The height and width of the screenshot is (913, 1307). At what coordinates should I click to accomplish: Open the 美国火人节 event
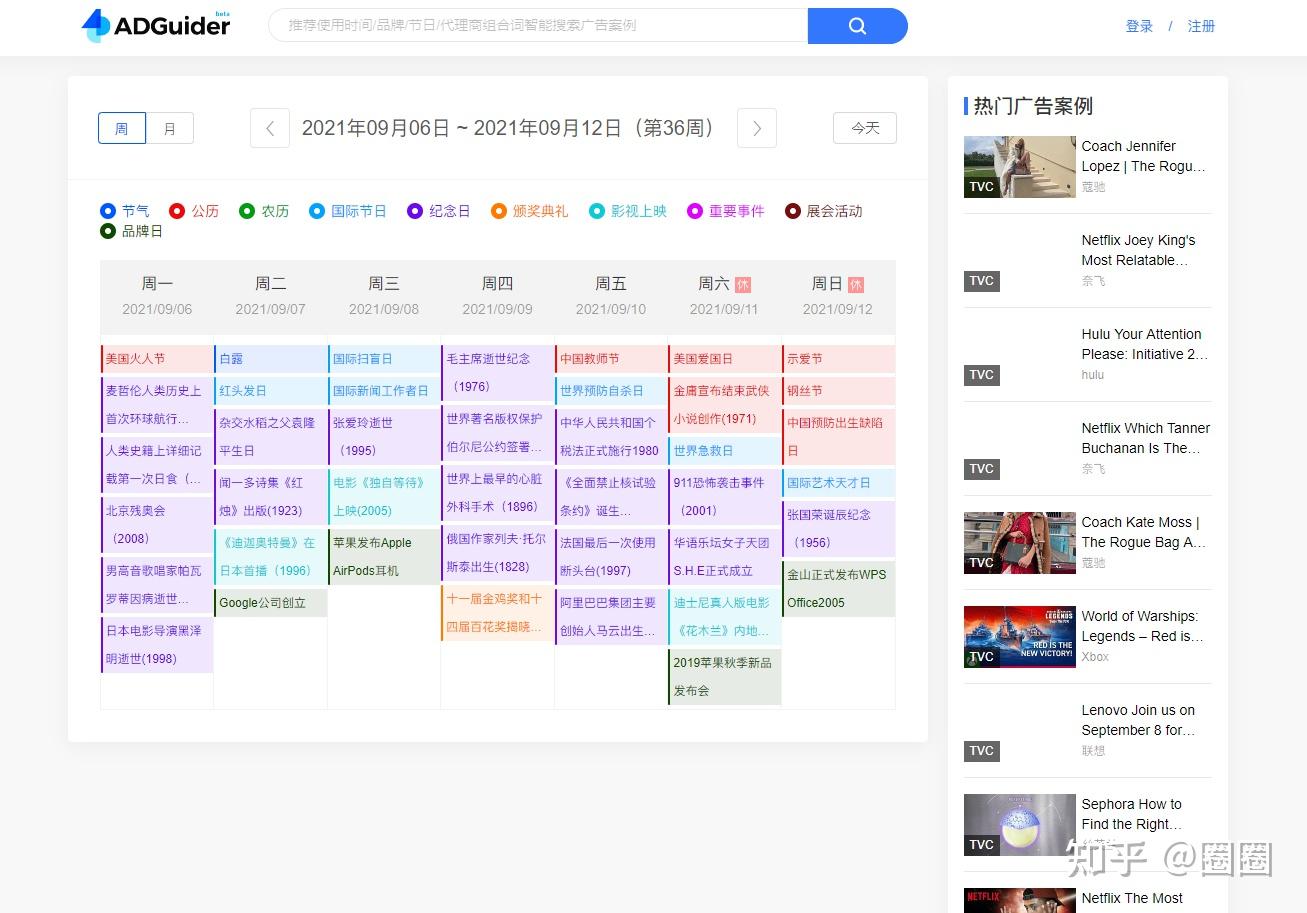point(157,359)
